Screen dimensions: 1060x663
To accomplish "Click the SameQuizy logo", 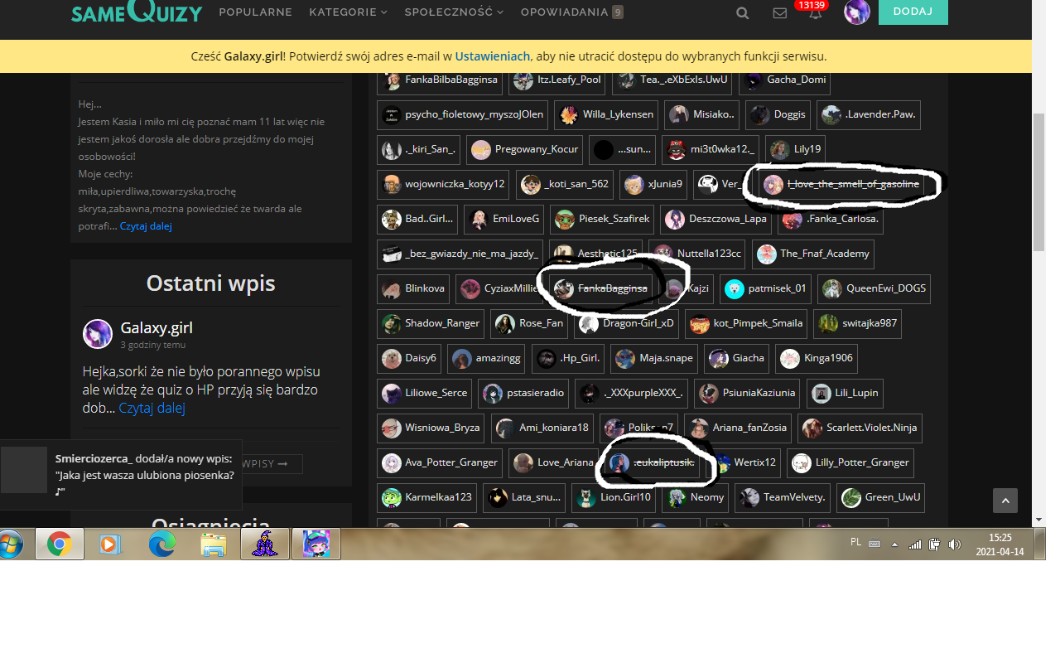I will tap(137, 12).
